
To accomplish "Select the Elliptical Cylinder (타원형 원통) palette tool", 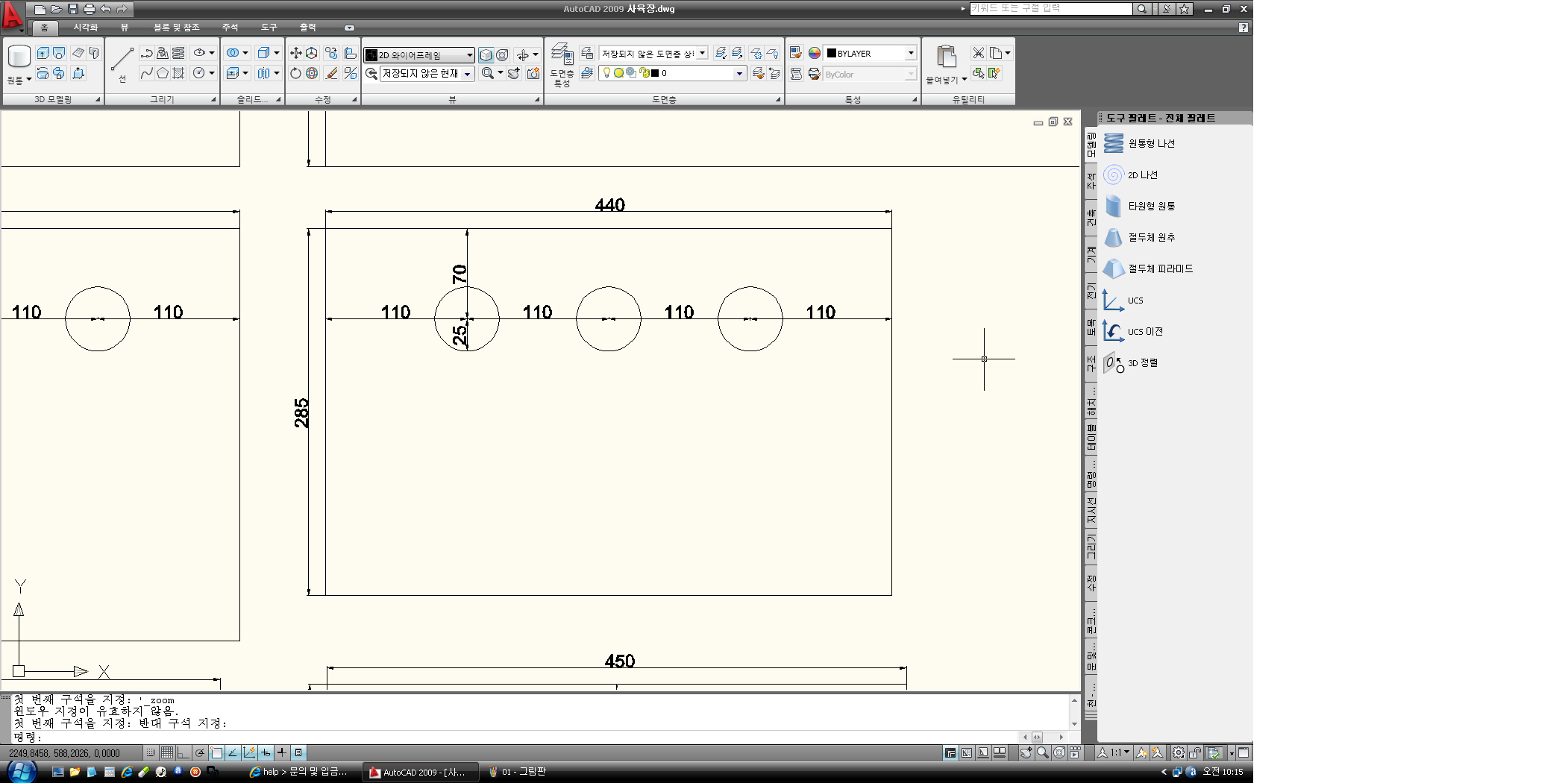I will 1139,206.
